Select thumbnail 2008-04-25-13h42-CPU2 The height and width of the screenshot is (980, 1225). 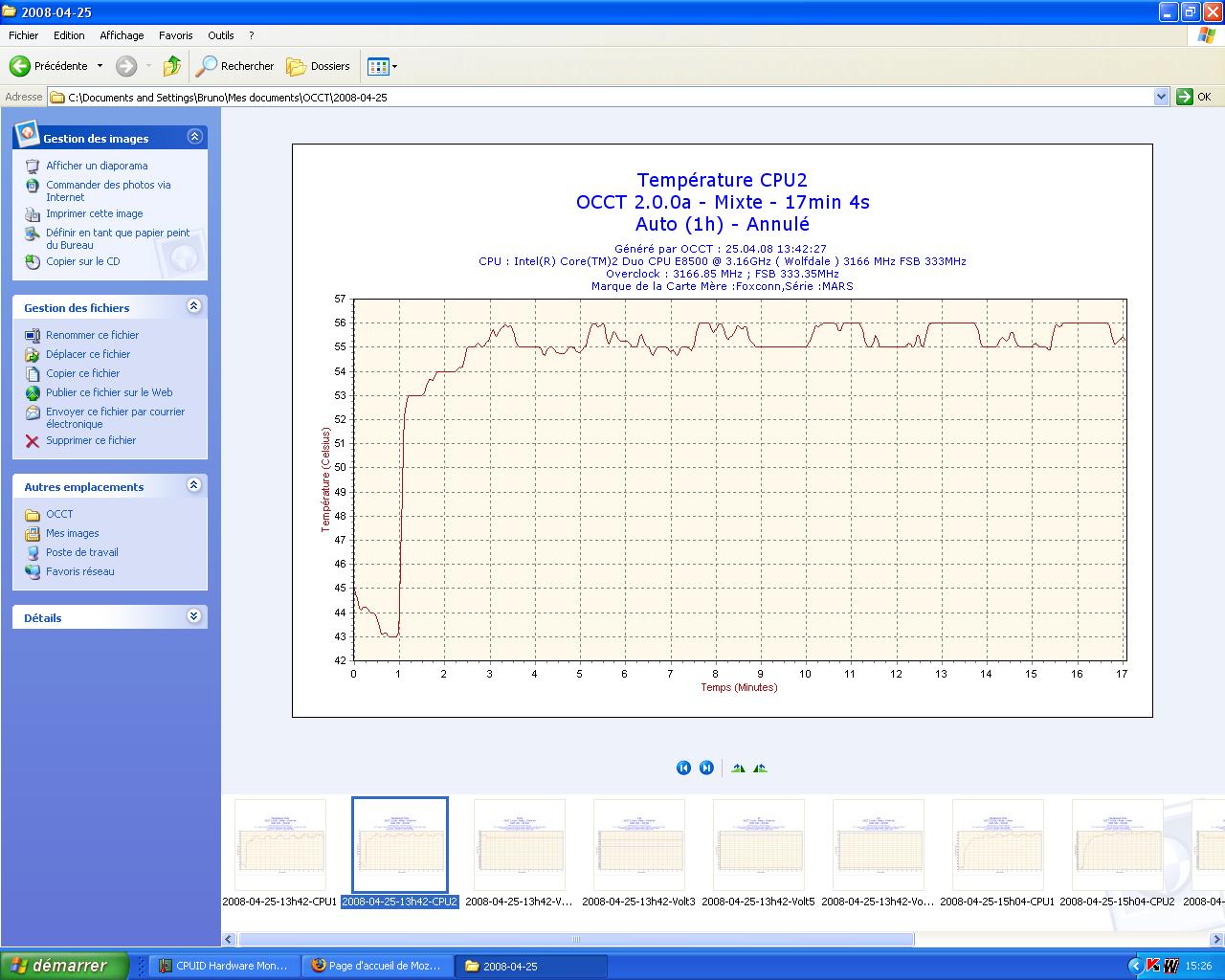[x=400, y=852]
